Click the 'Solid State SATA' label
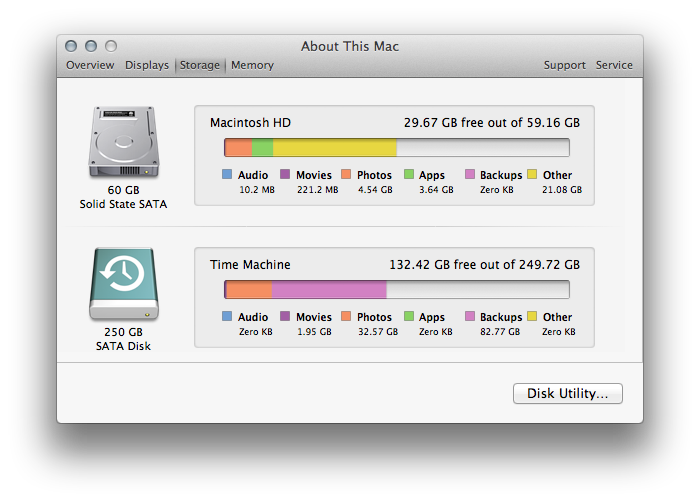The height and width of the screenshot is (502, 700). pos(123,204)
